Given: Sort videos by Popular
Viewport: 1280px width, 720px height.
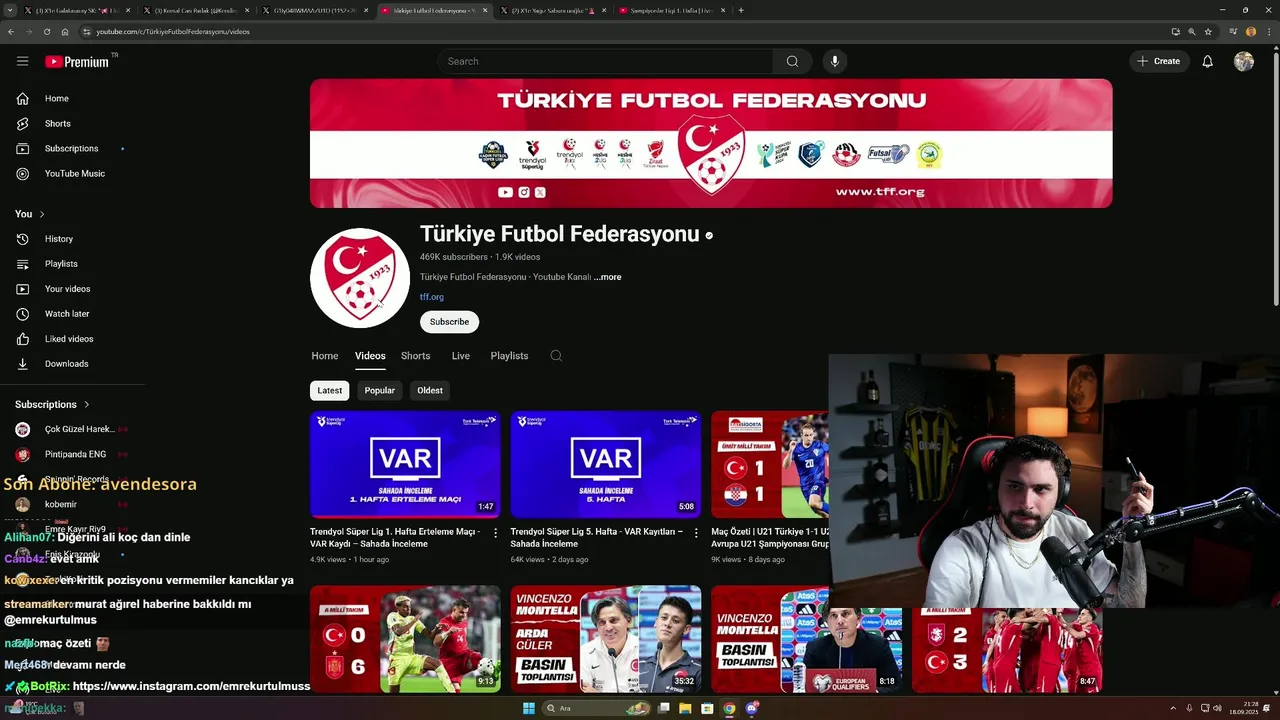Looking at the screenshot, I should 379,390.
